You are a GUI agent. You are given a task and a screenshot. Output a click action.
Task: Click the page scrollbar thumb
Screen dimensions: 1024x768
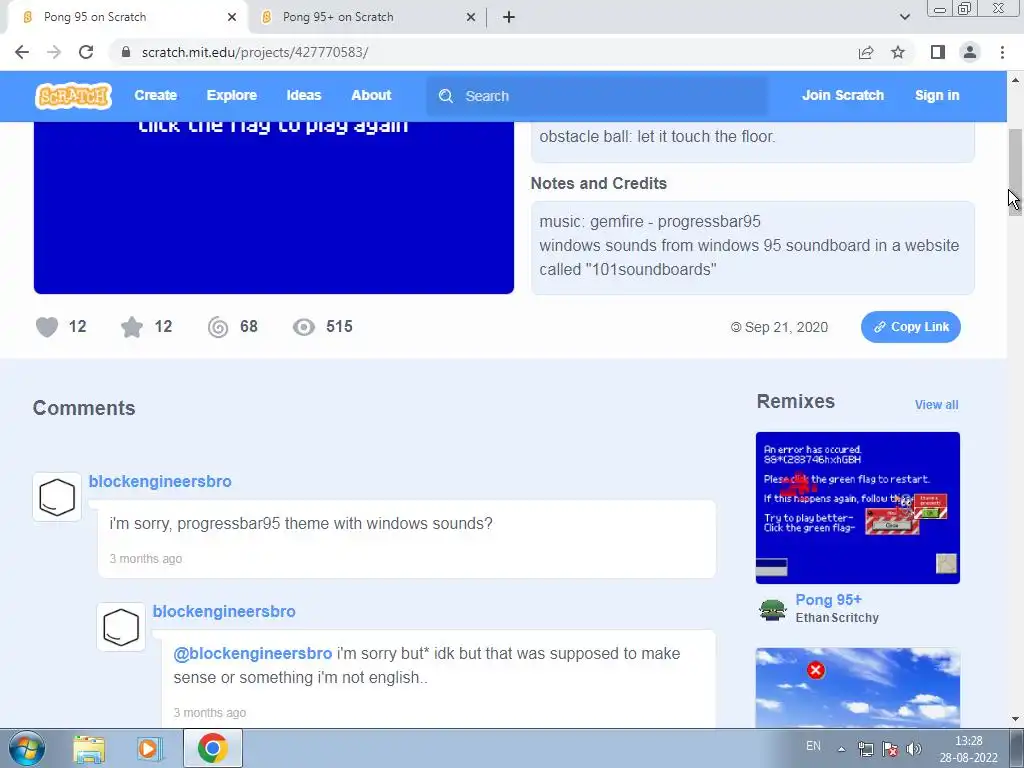1016,173
